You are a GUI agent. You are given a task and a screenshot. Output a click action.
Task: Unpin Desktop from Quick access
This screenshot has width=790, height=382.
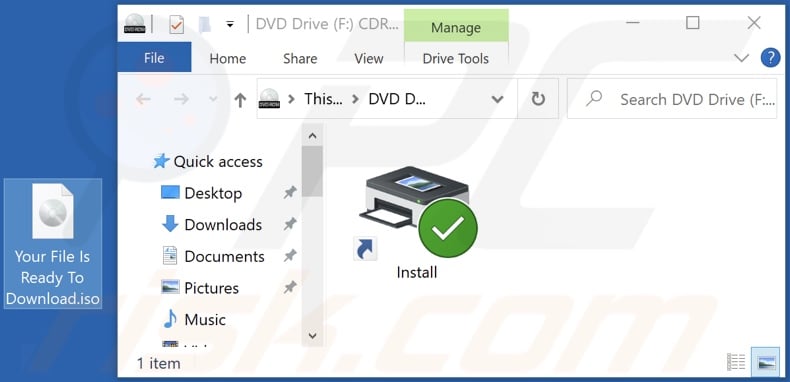[x=290, y=192]
